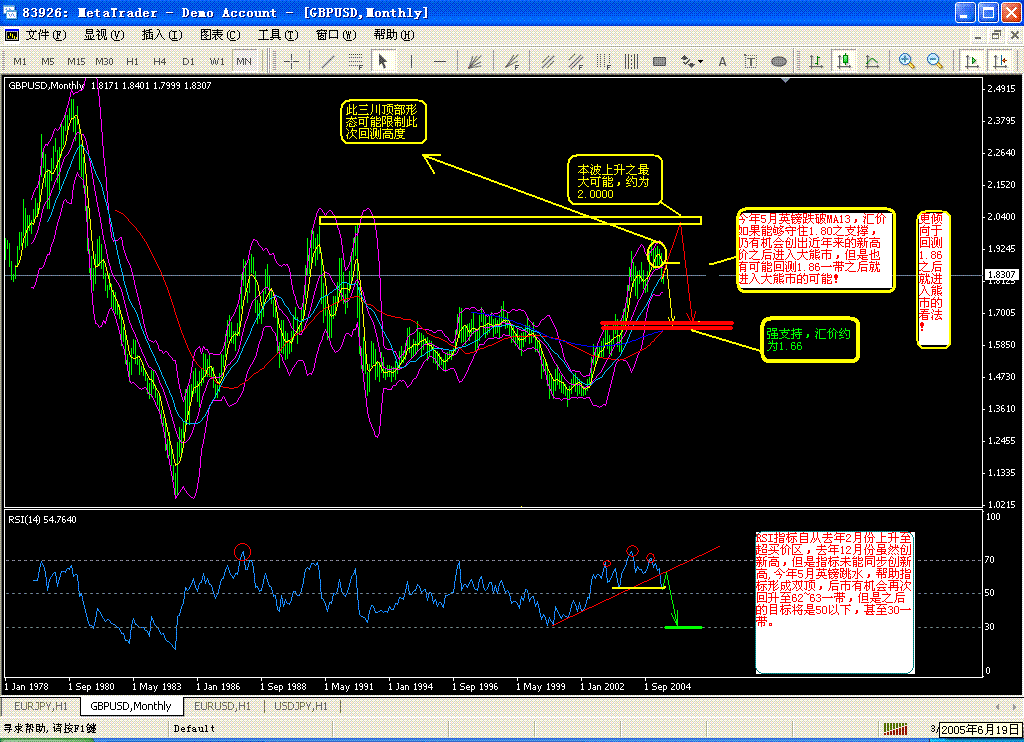Screen dimensions: 1024x742
Task: Click the chart shift triangle marker
Action: point(786,80)
